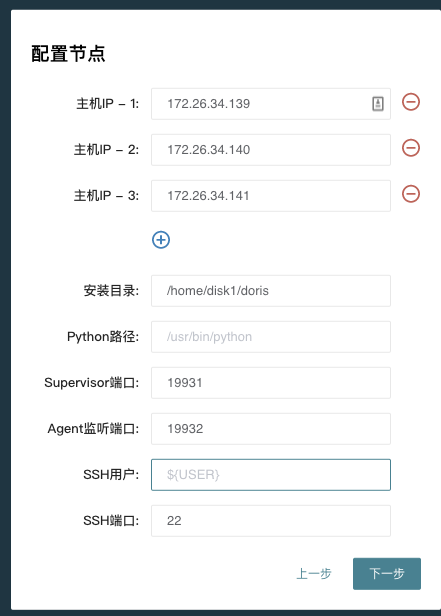Select the SSH用户 input field
The image size is (441, 616).
[271, 475]
